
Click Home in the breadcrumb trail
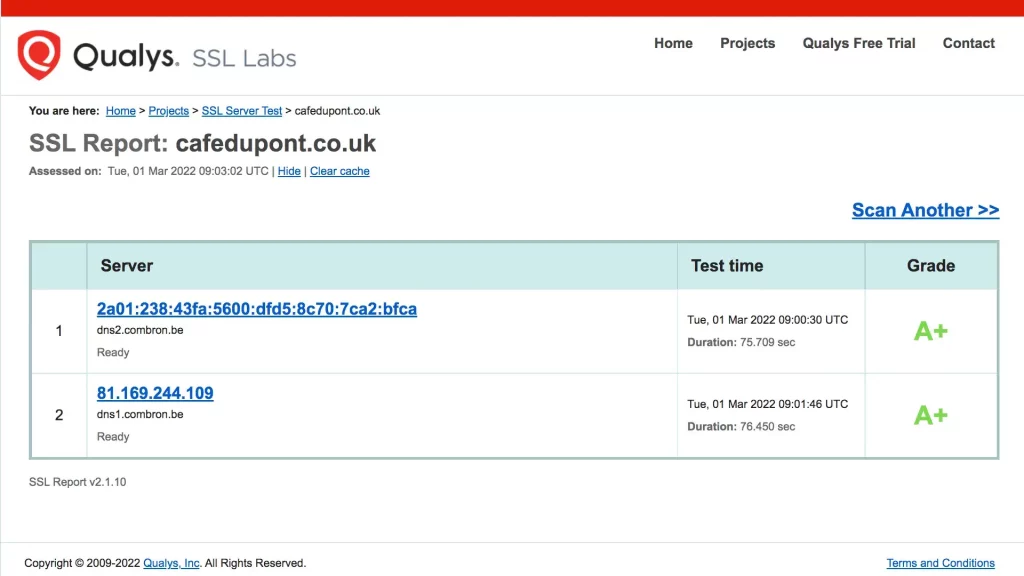[x=121, y=111]
